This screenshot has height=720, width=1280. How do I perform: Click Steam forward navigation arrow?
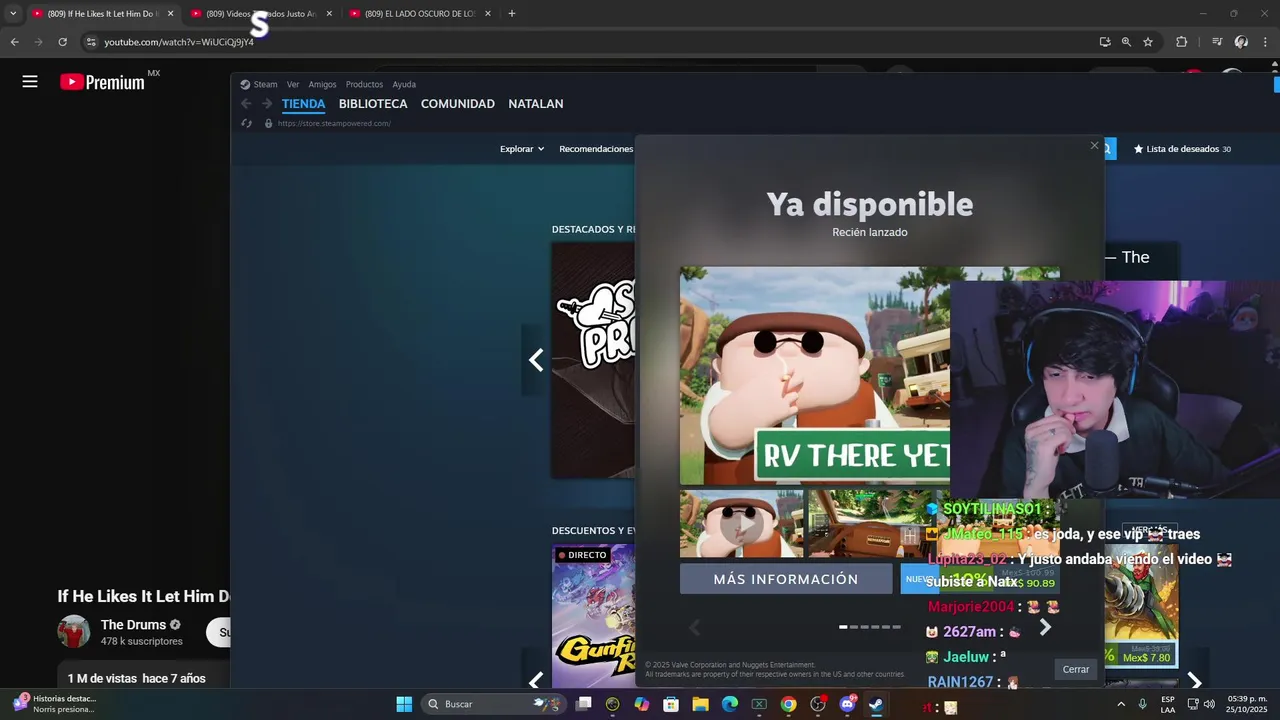[267, 104]
